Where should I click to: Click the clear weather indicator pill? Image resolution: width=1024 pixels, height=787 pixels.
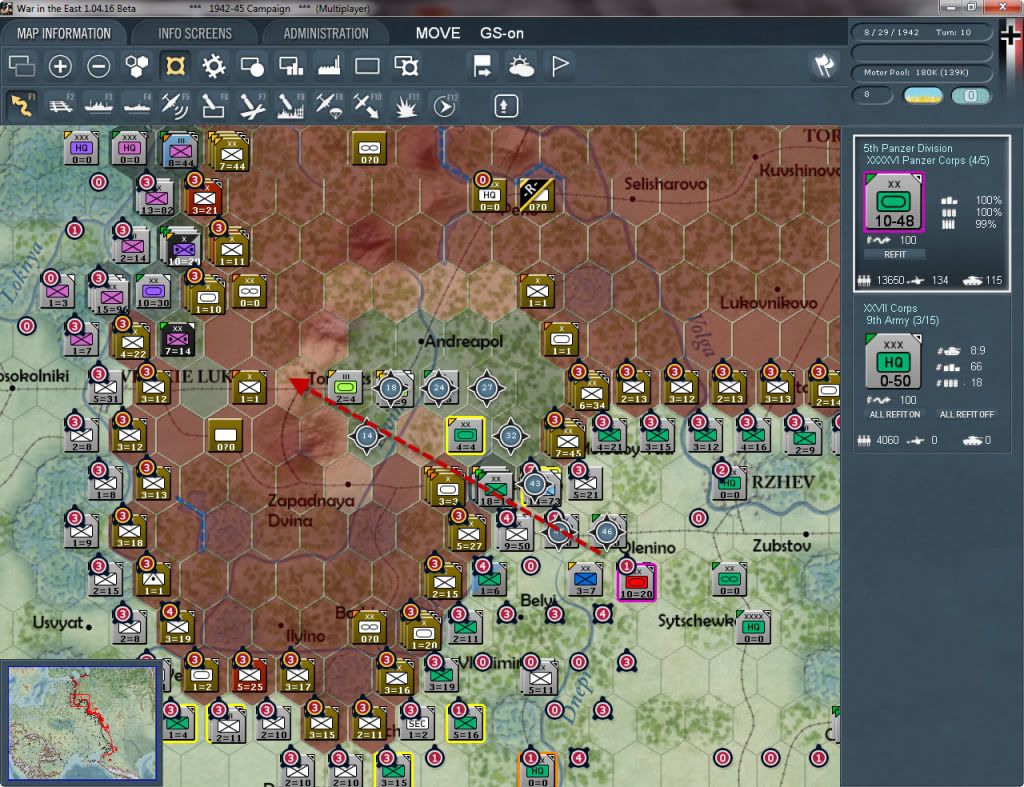pos(922,95)
